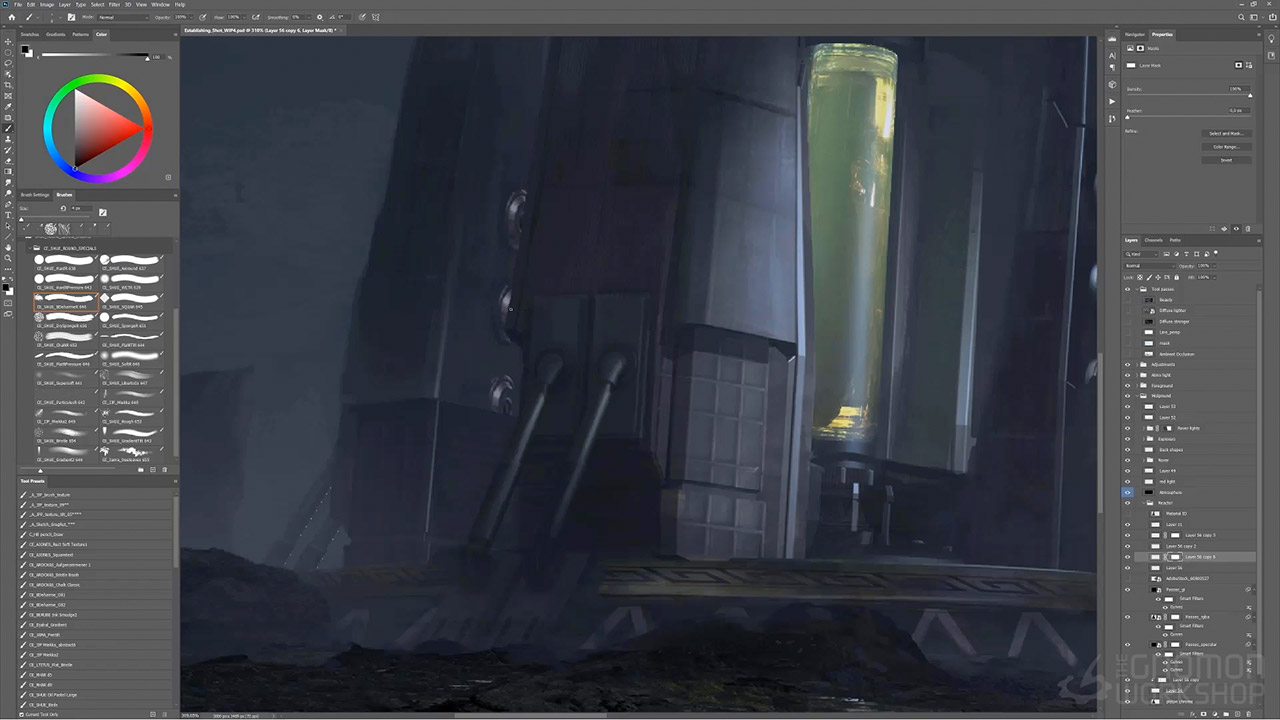
Task: Hide the Tool passes group
Action: [x=1127, y=289]
